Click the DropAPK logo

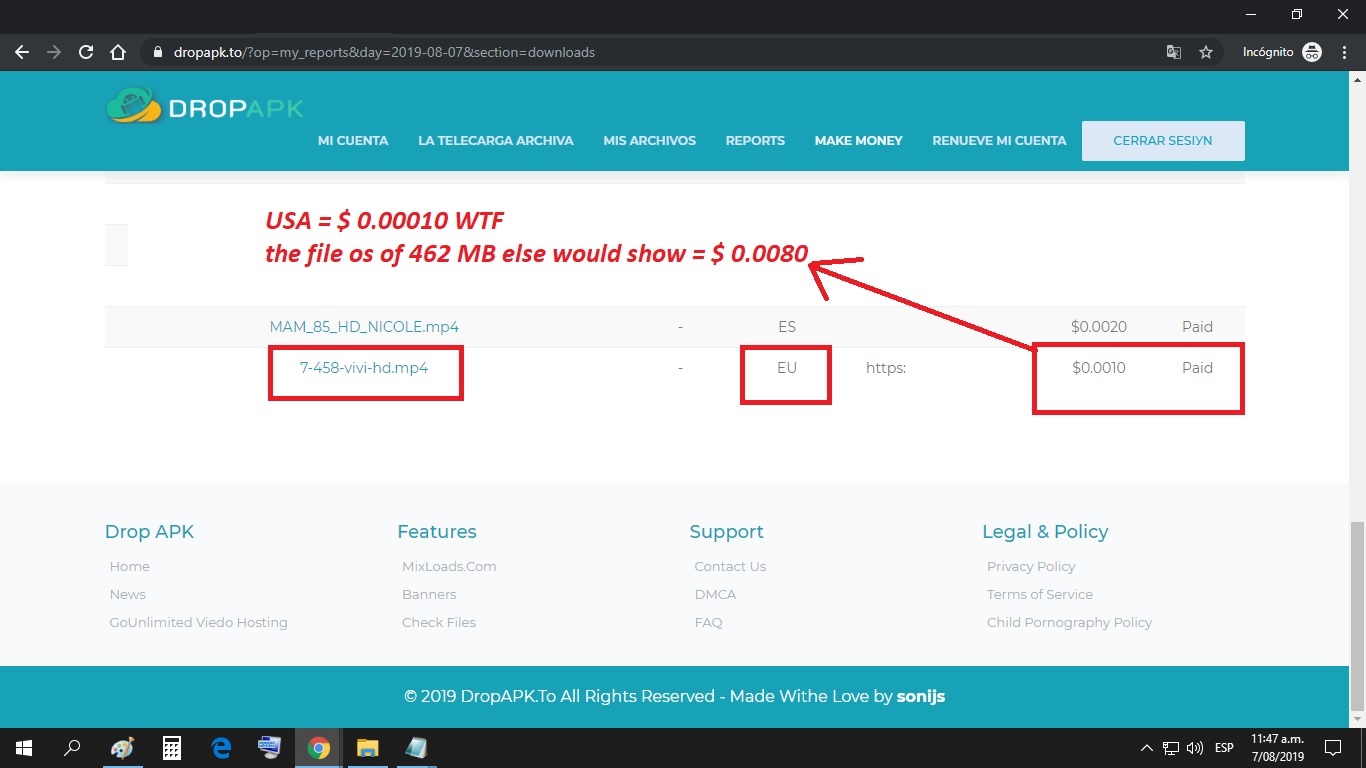[205, 107]
